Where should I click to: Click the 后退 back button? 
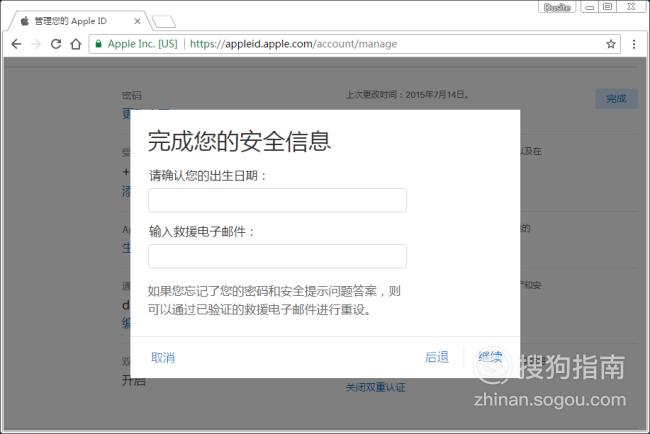pyautogui.click(x=437, y=357)
